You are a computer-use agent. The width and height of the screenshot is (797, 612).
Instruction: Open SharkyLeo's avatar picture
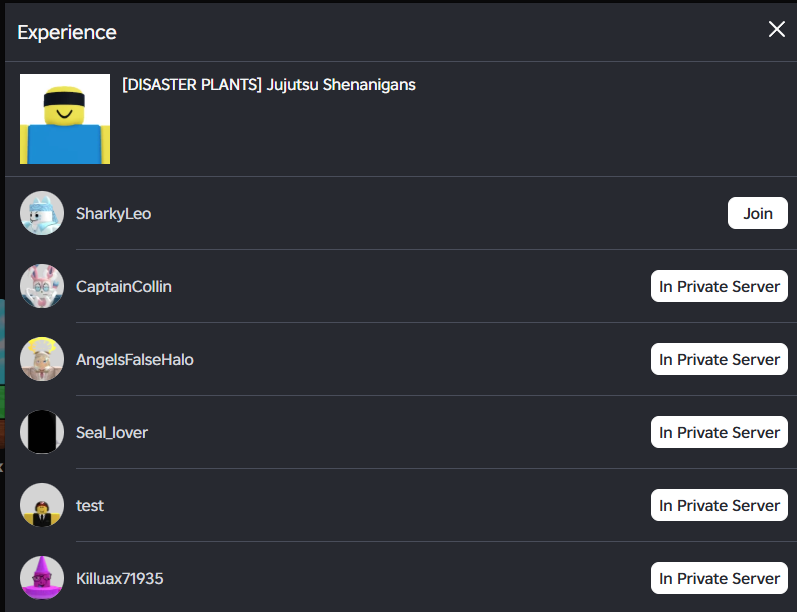(42, 213)
